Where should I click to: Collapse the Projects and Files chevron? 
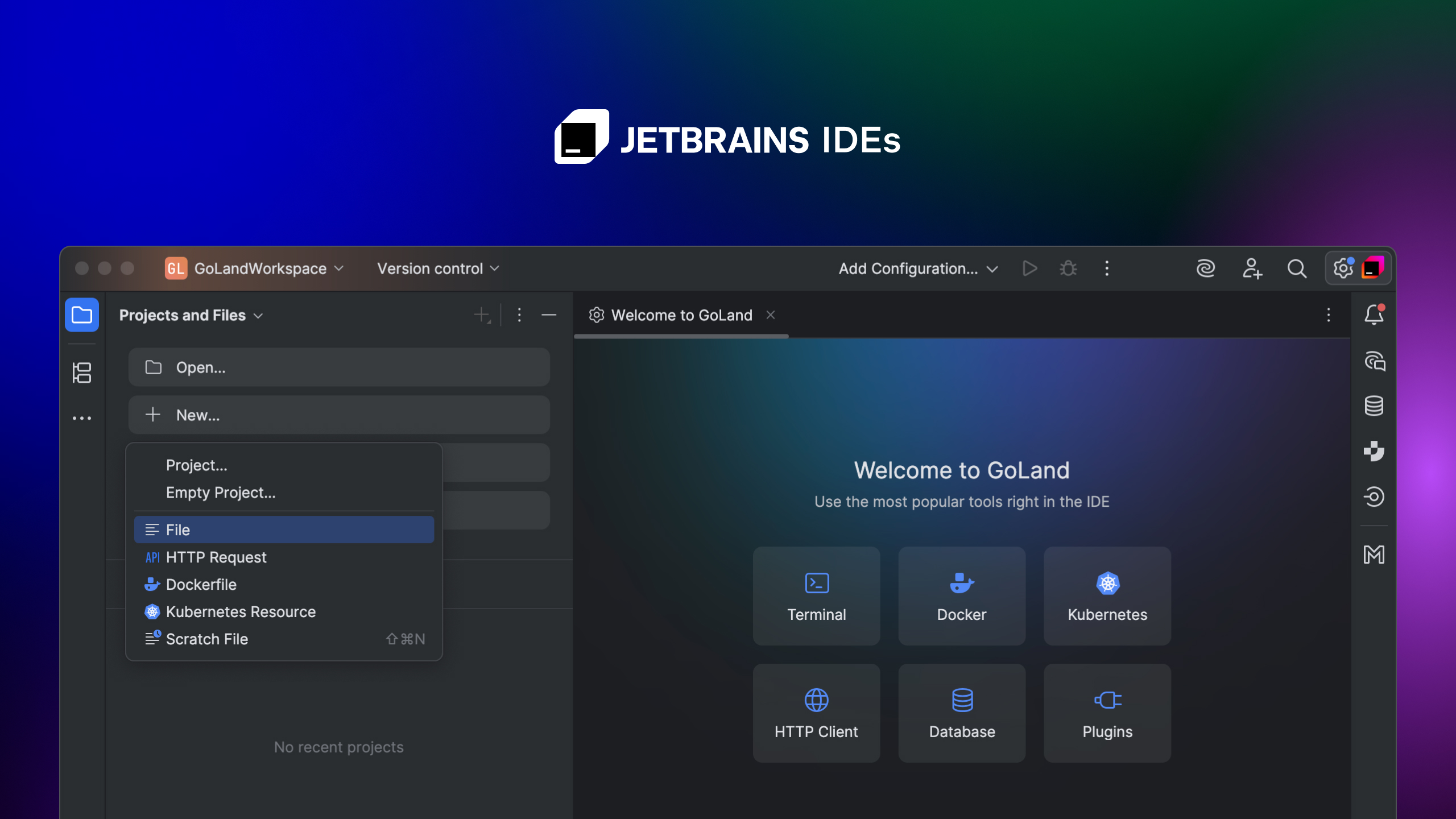[259, 316]
